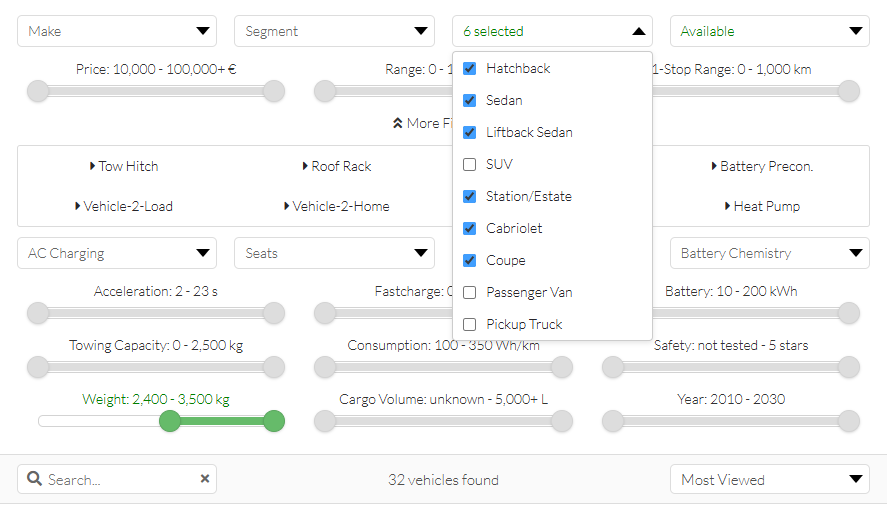The image size is (887, 519).
Task: Click the More Filters double-chevron icon
Action: [397, 123]
